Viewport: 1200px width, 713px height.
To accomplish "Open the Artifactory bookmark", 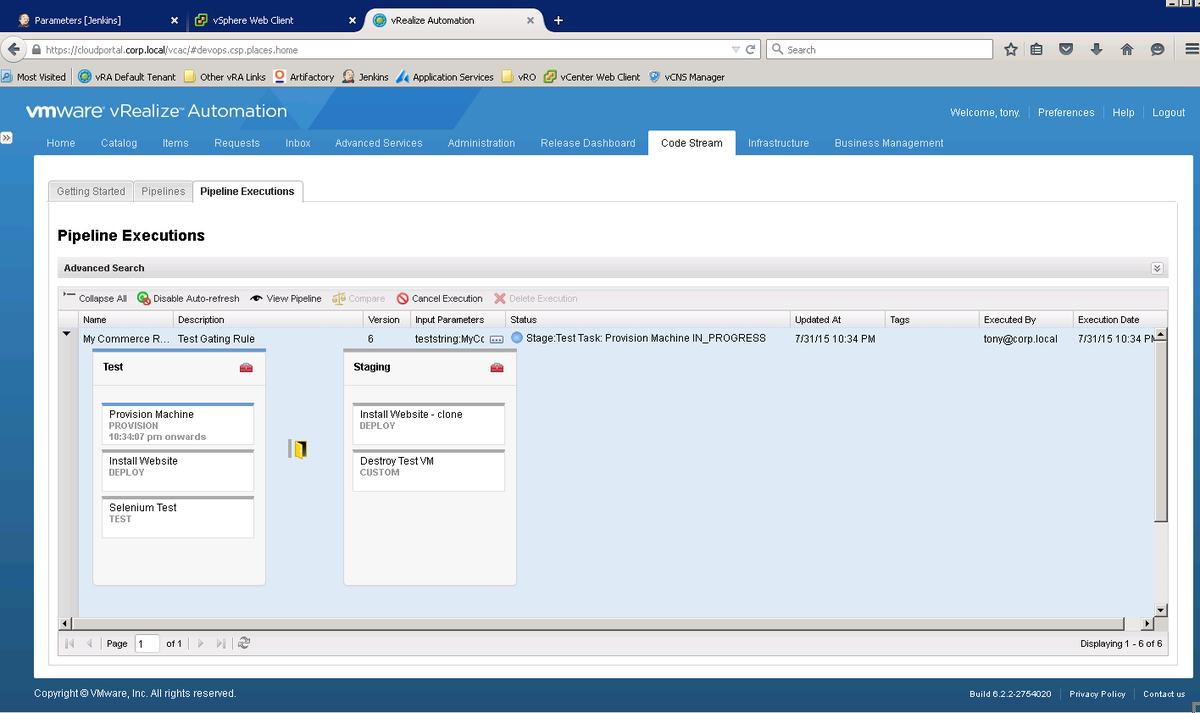I will coord(303,76).
